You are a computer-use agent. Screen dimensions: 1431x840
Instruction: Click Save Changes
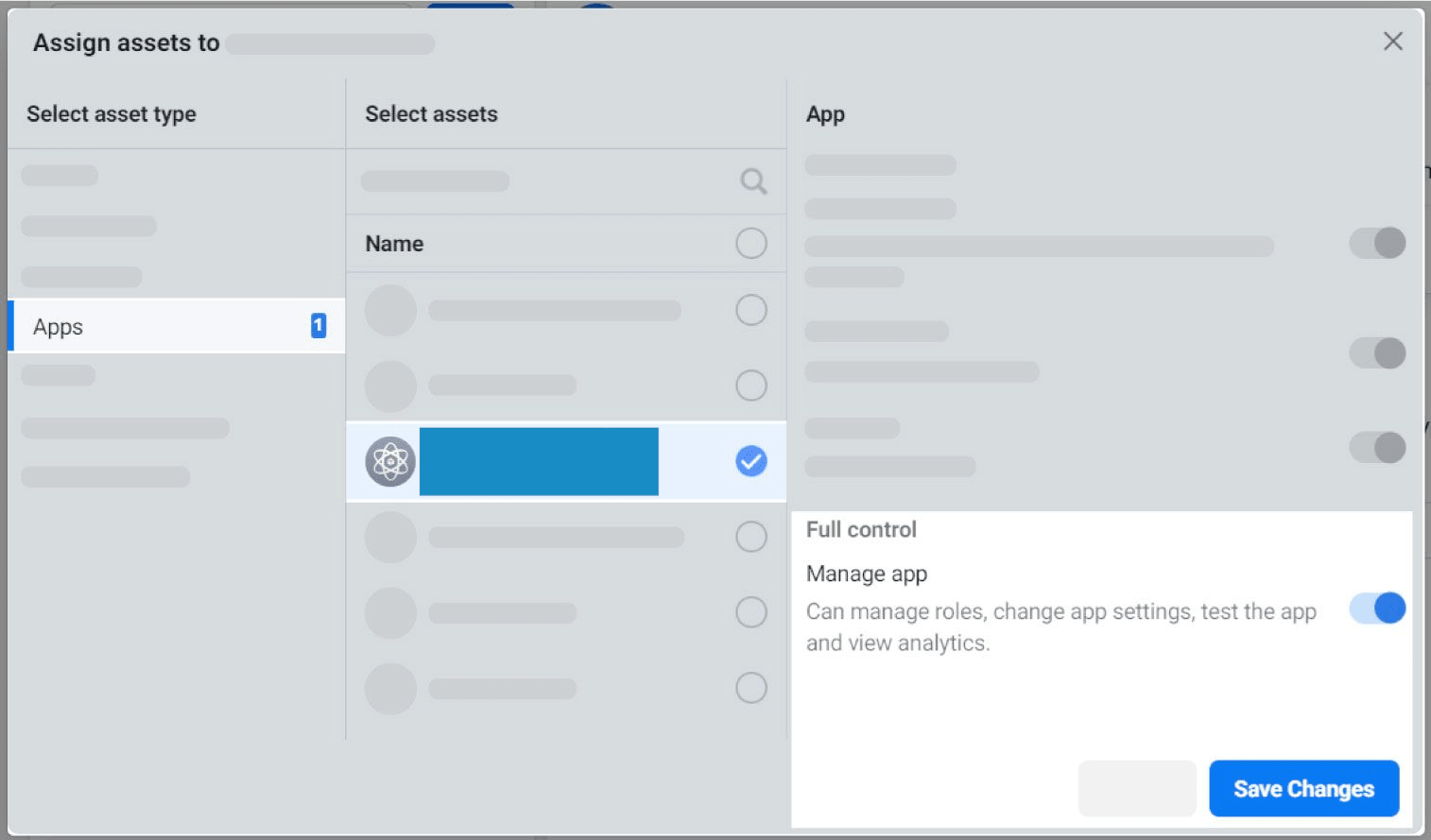click(x=1303, y=788)
